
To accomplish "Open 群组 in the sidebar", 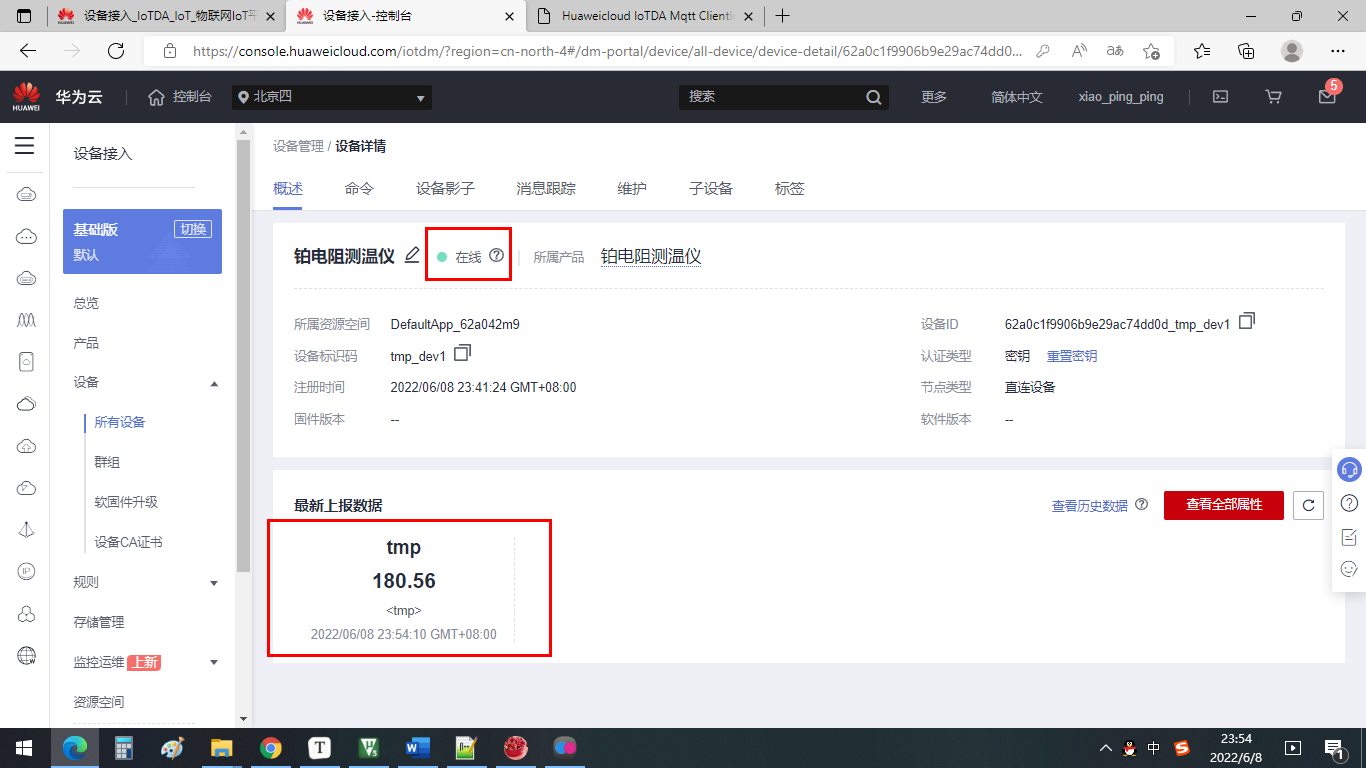I will click(x=107, y=462).
